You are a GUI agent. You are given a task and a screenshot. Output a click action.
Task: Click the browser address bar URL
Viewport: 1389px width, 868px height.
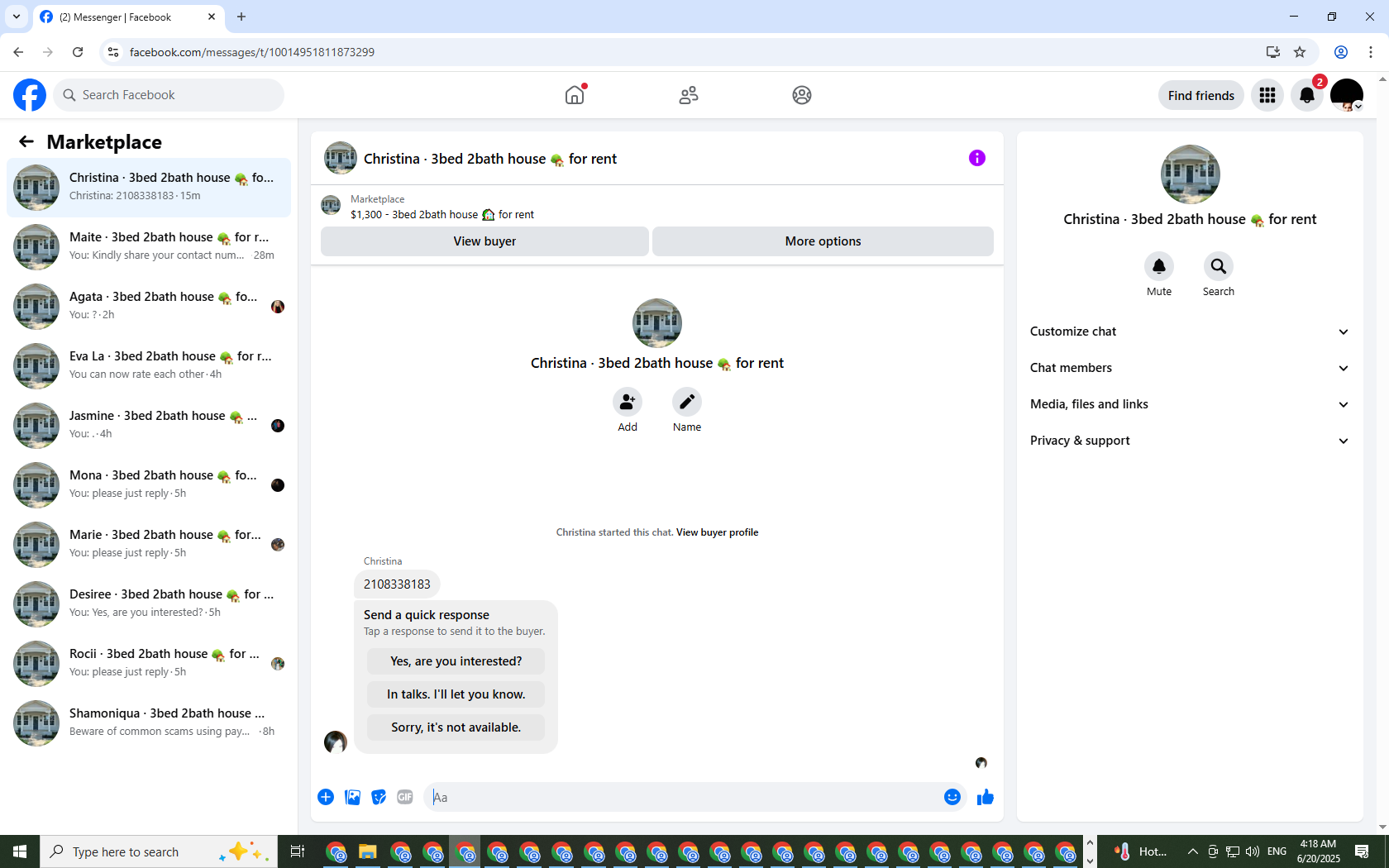(252, 52)
